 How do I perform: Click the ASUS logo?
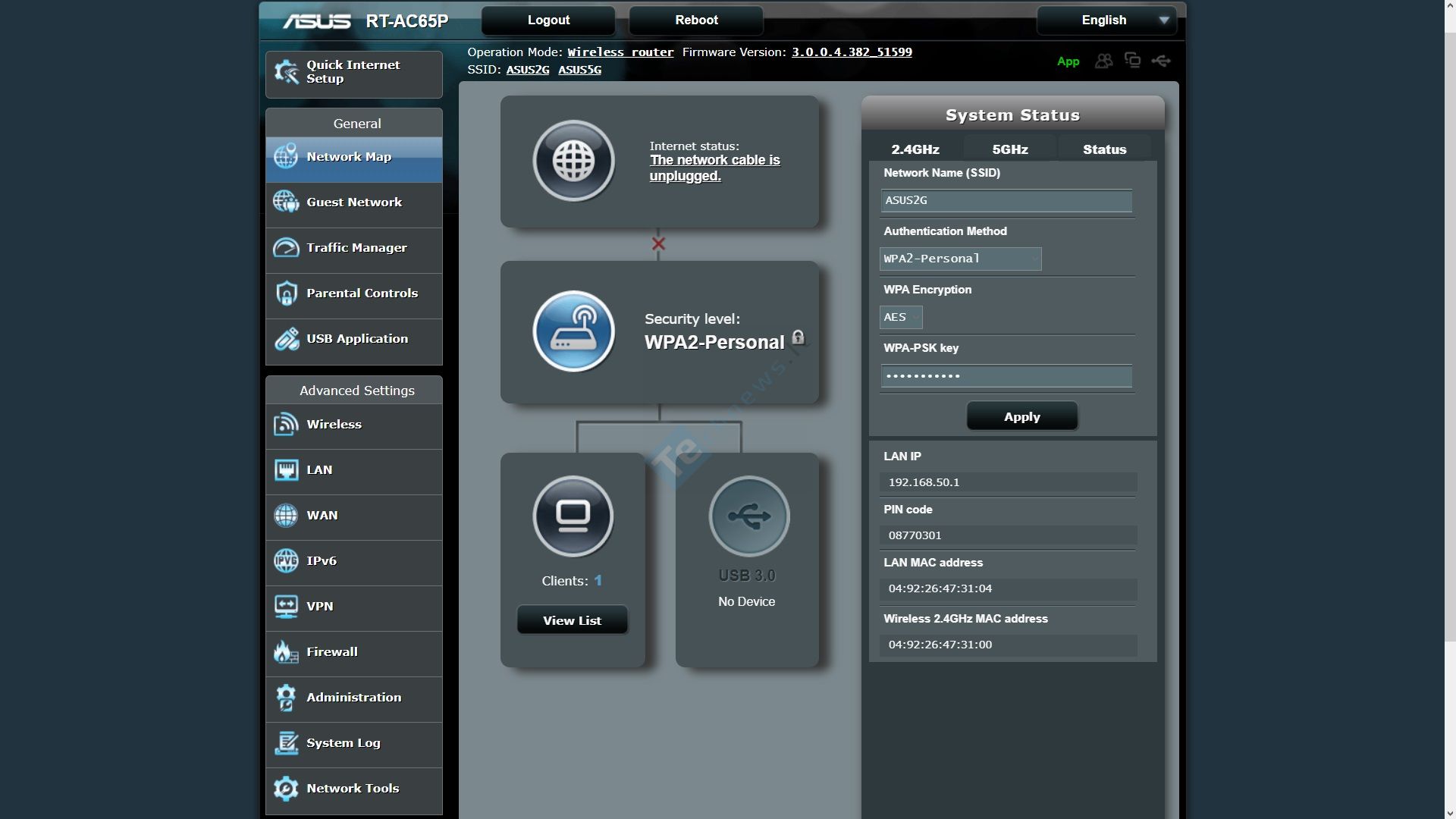pos(317,21)
